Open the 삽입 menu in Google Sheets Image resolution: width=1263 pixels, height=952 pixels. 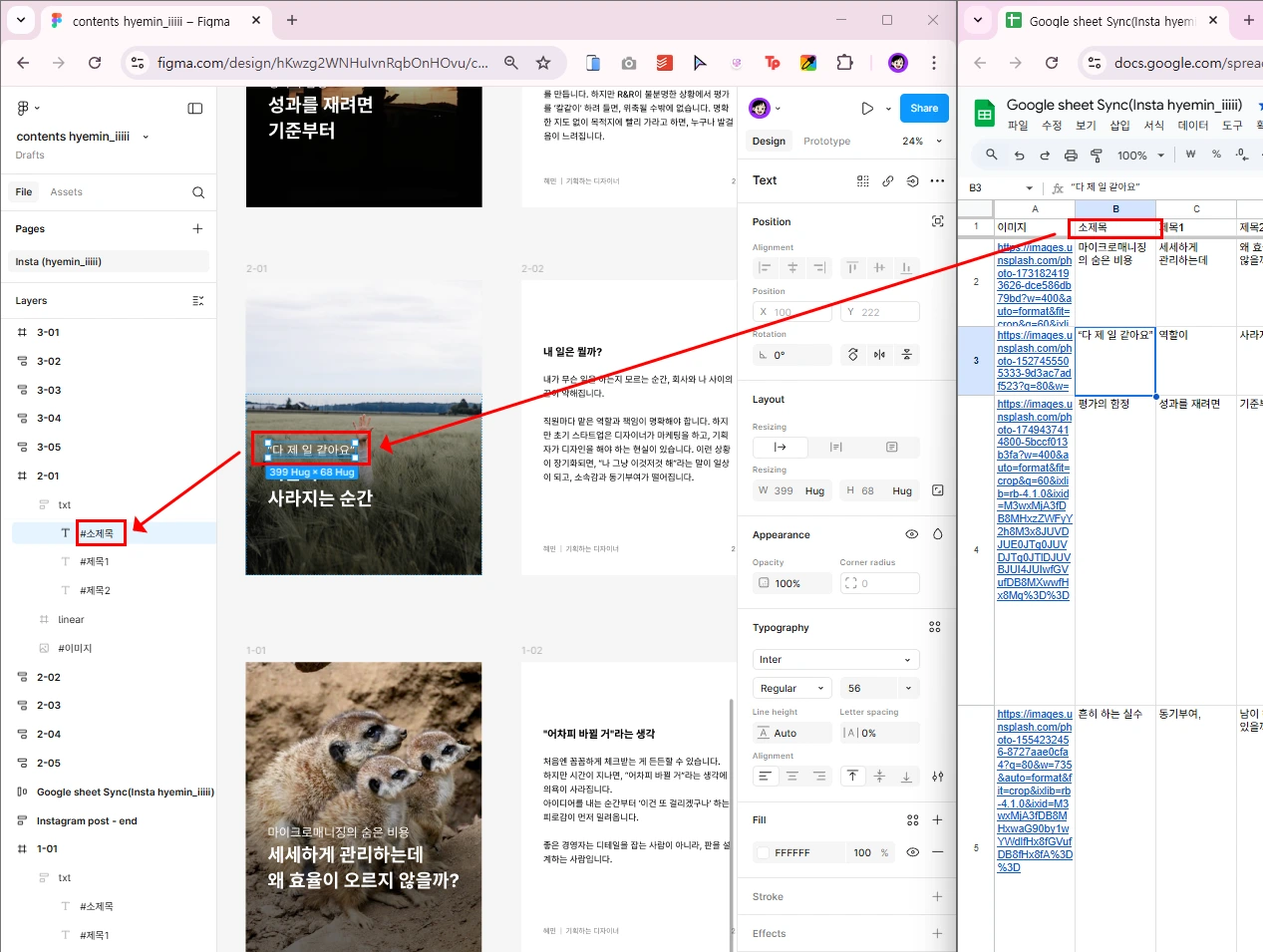pyautogui.click(x=1118, y=125)
